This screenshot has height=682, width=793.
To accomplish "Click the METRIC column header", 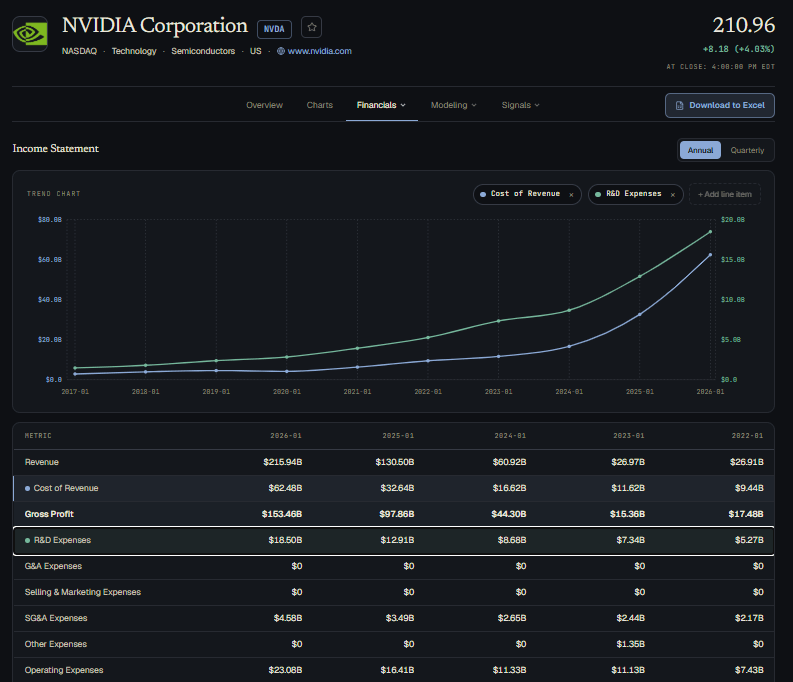I will [38, 436].
